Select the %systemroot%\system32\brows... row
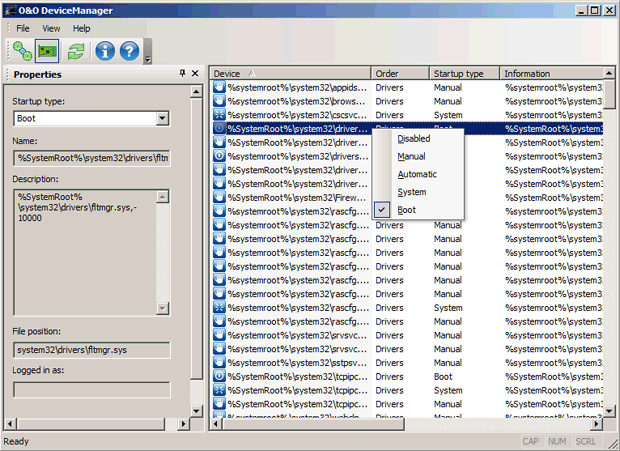The width and height of the screenshot is (620, 451). click(407, 101)
